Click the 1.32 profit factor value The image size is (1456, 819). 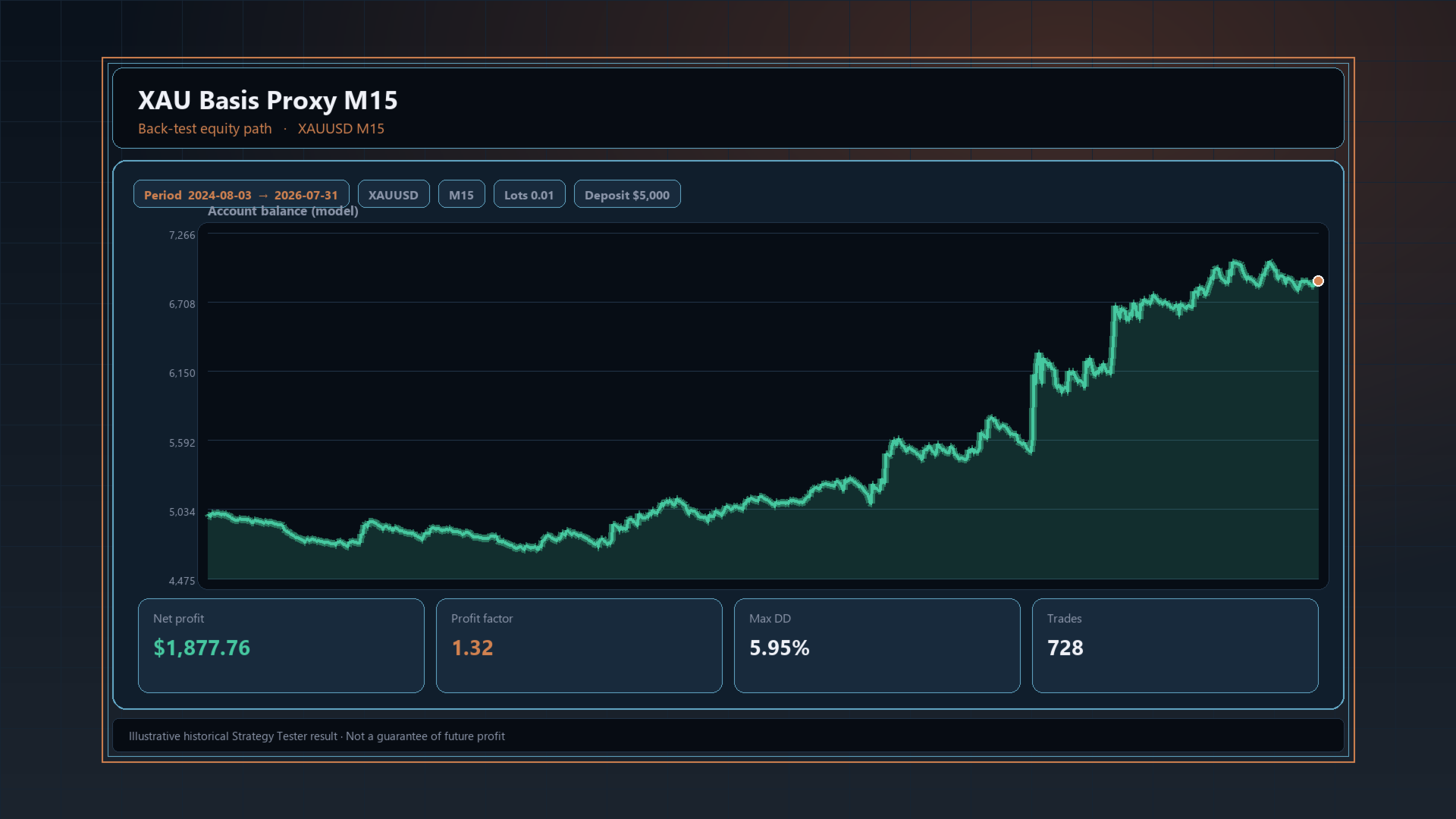click(x=472, y=648)
